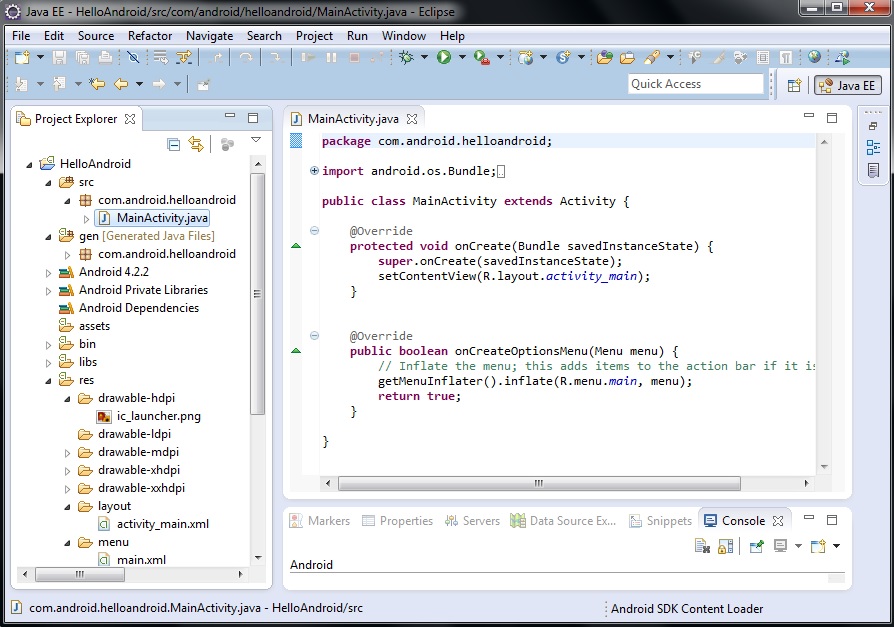Viewport: 894px width, 627px height.
Task: Click the Last Edit Location arrow icon
Action: point(96,84)
